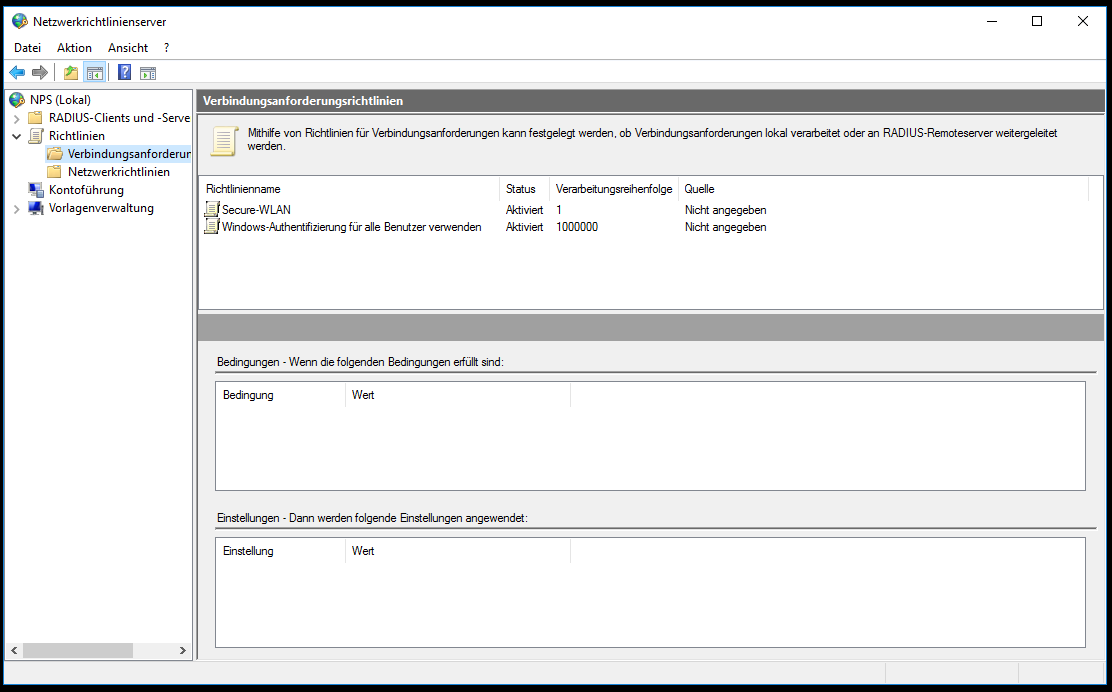Select the Vorlagenverwaltung tree item
This screenshot has height=692, width=1112.
pos(101,208)
